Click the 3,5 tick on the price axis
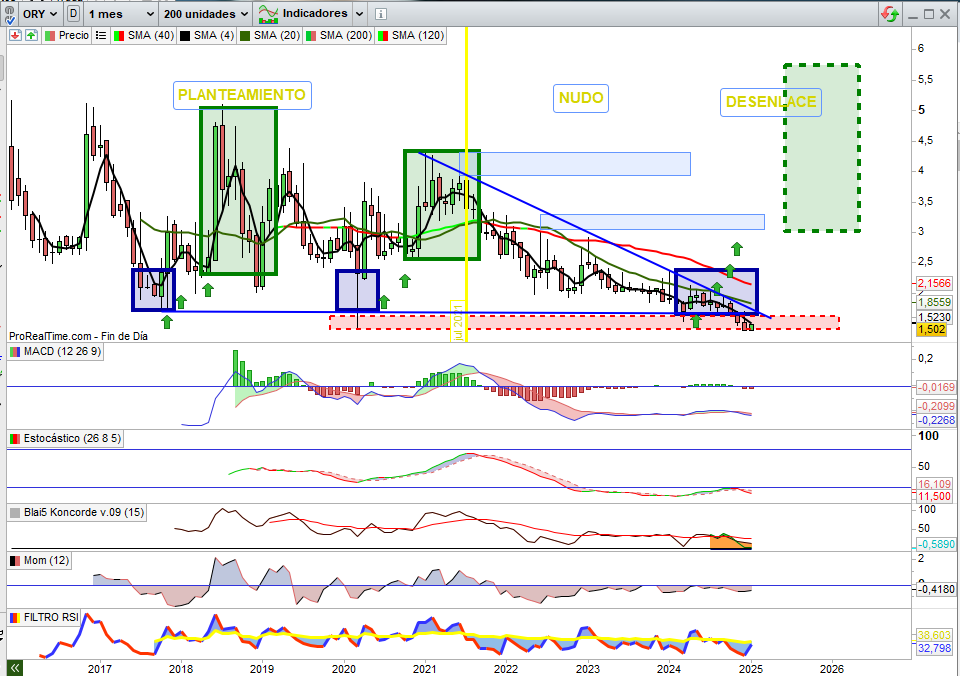This screenshot has height=676, width=960. [x=925, y=201]
